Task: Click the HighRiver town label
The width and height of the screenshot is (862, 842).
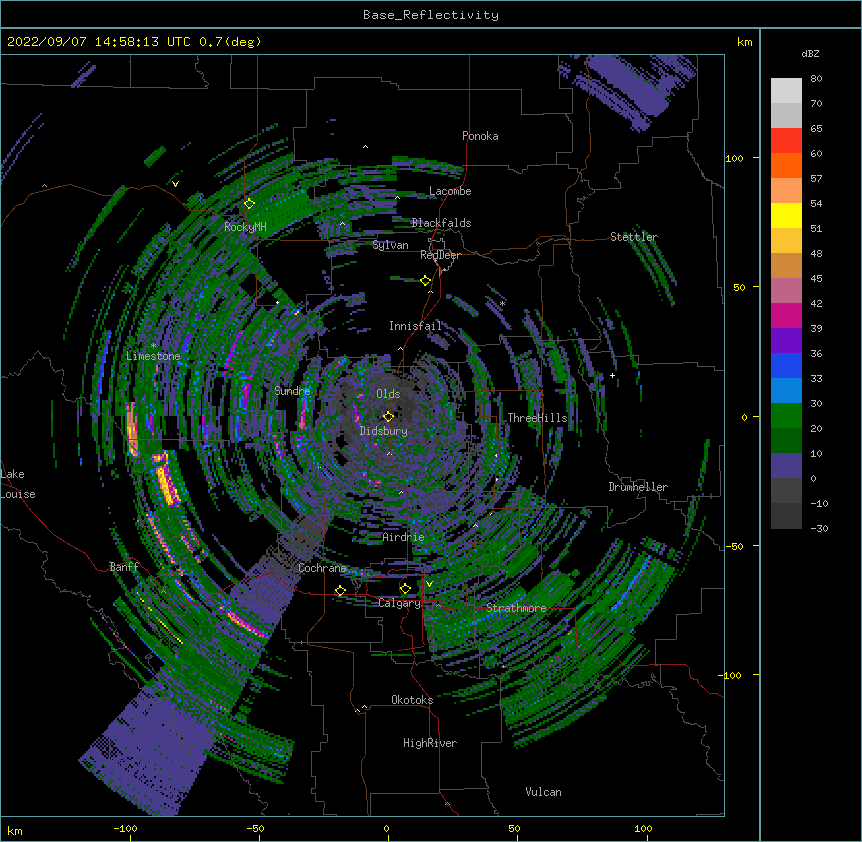Action: [430, 743]
